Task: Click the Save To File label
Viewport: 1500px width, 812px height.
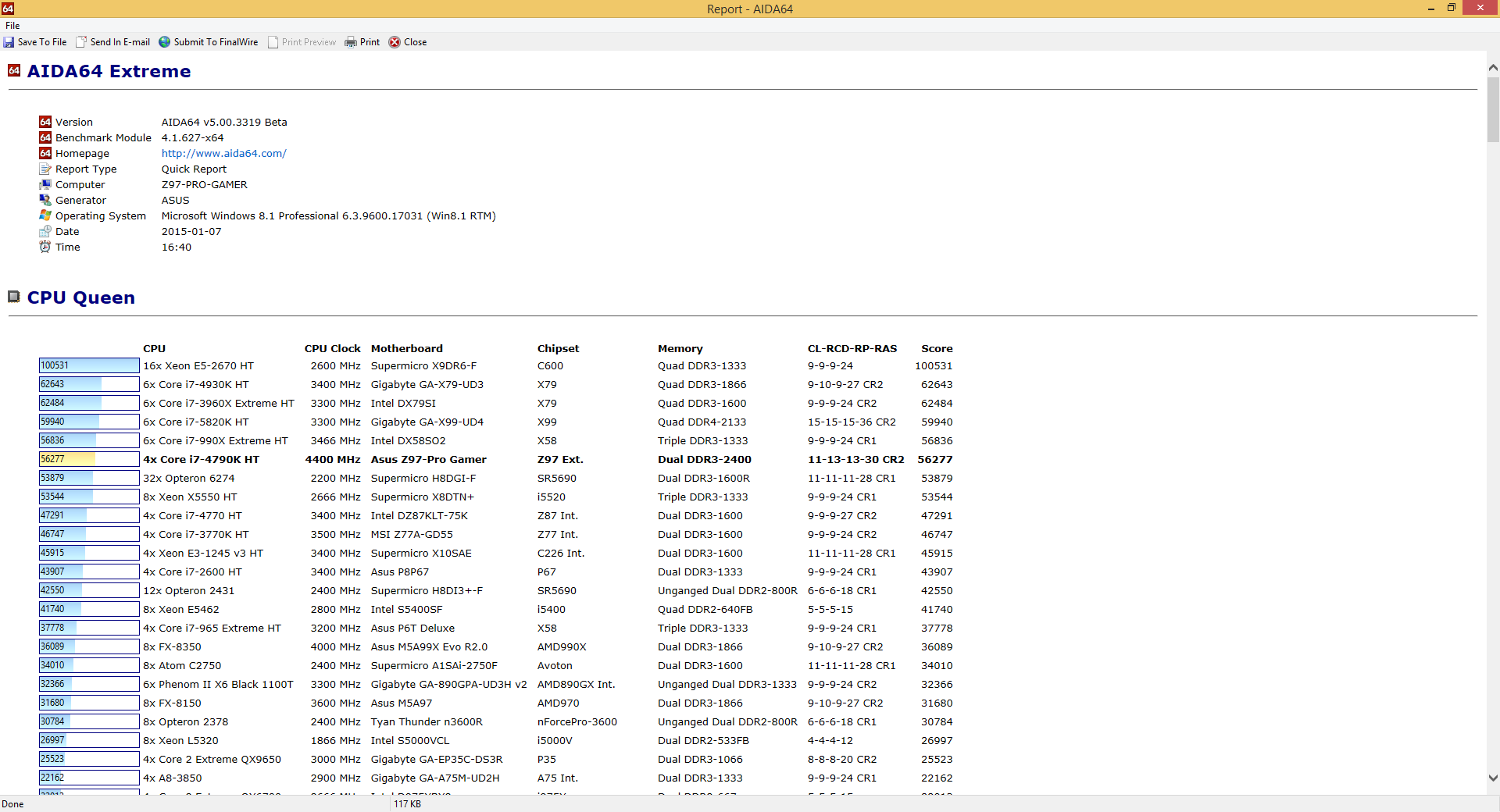Action: (x=42, y=42)
